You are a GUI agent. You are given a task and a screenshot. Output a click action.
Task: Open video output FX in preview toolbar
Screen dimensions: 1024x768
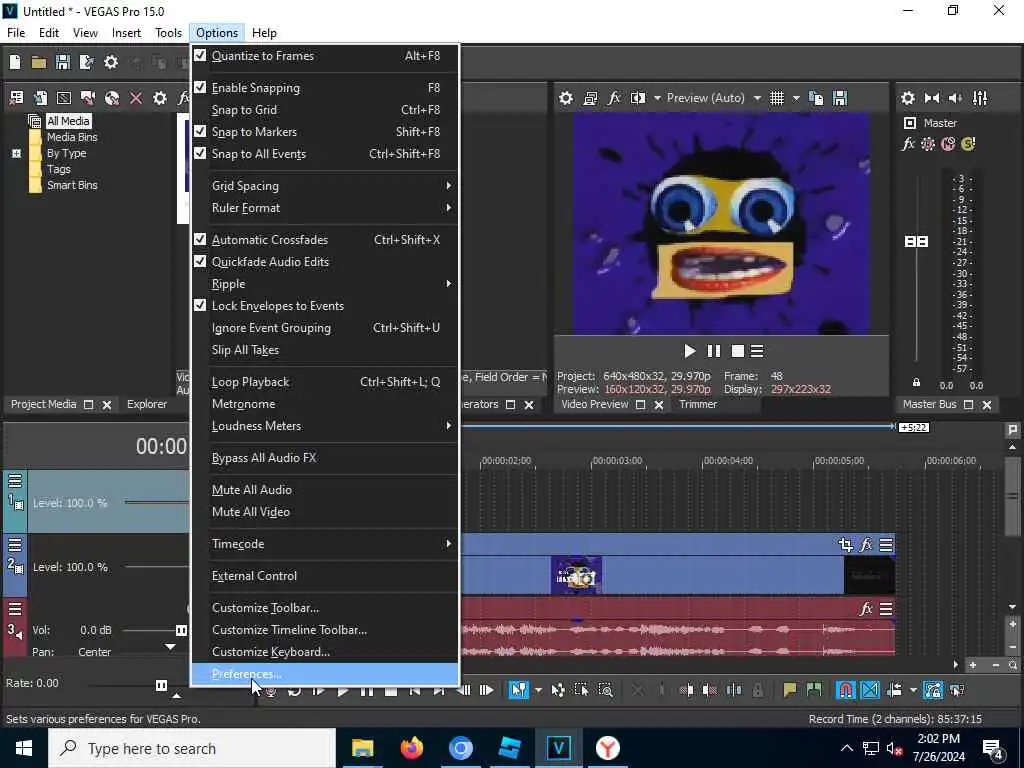coord(614,98)
